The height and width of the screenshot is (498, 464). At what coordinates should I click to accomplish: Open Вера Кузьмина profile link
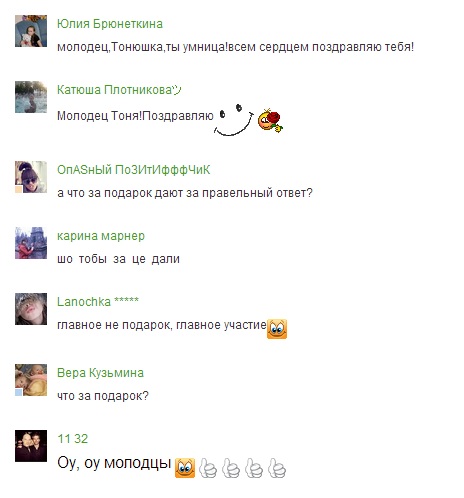click(100, 373)
